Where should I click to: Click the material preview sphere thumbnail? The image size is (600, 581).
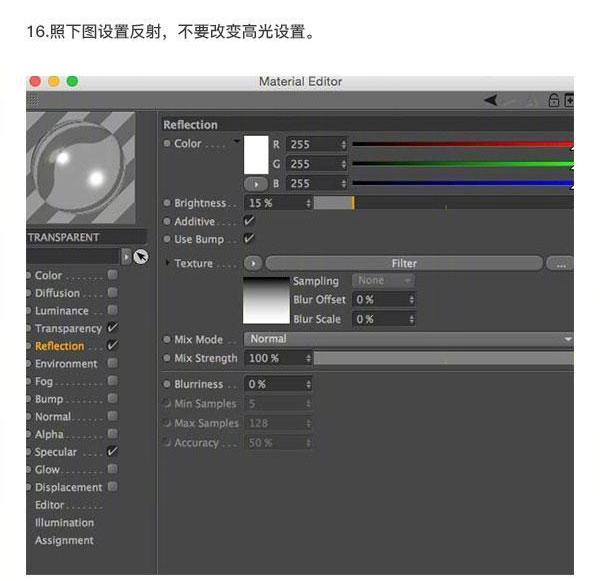point(81,168)
